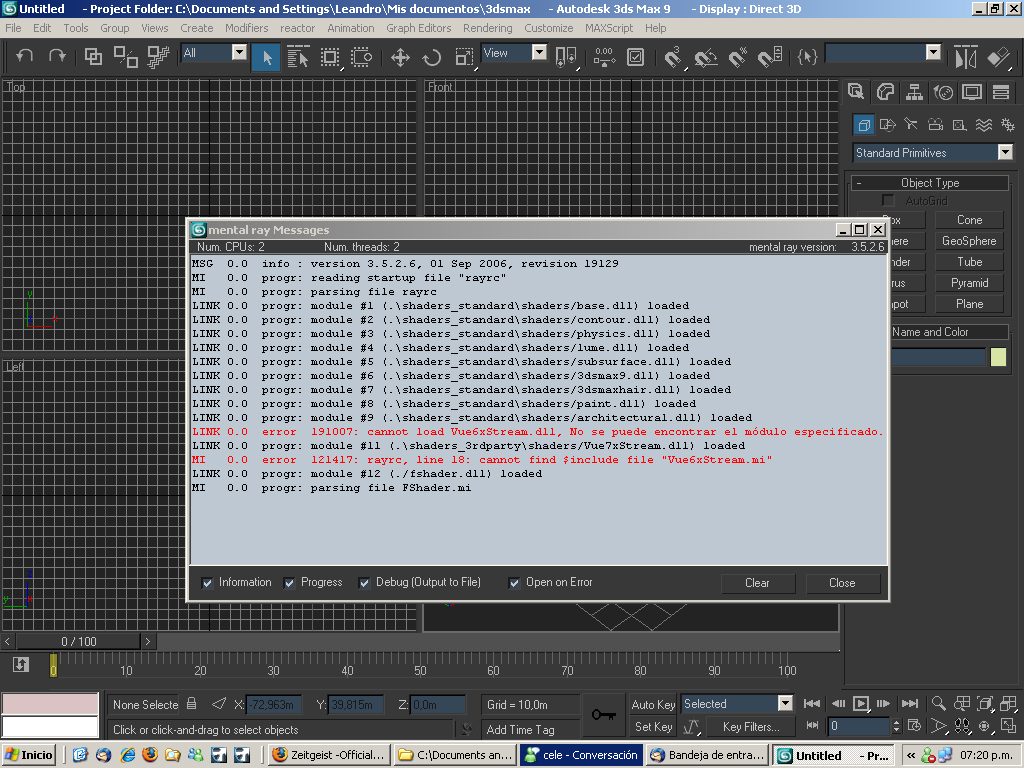Click the 0 / 100 time slider
The height and width of the screenshot is (768, 1024).
pyautogui.click(x=78, y=641)
